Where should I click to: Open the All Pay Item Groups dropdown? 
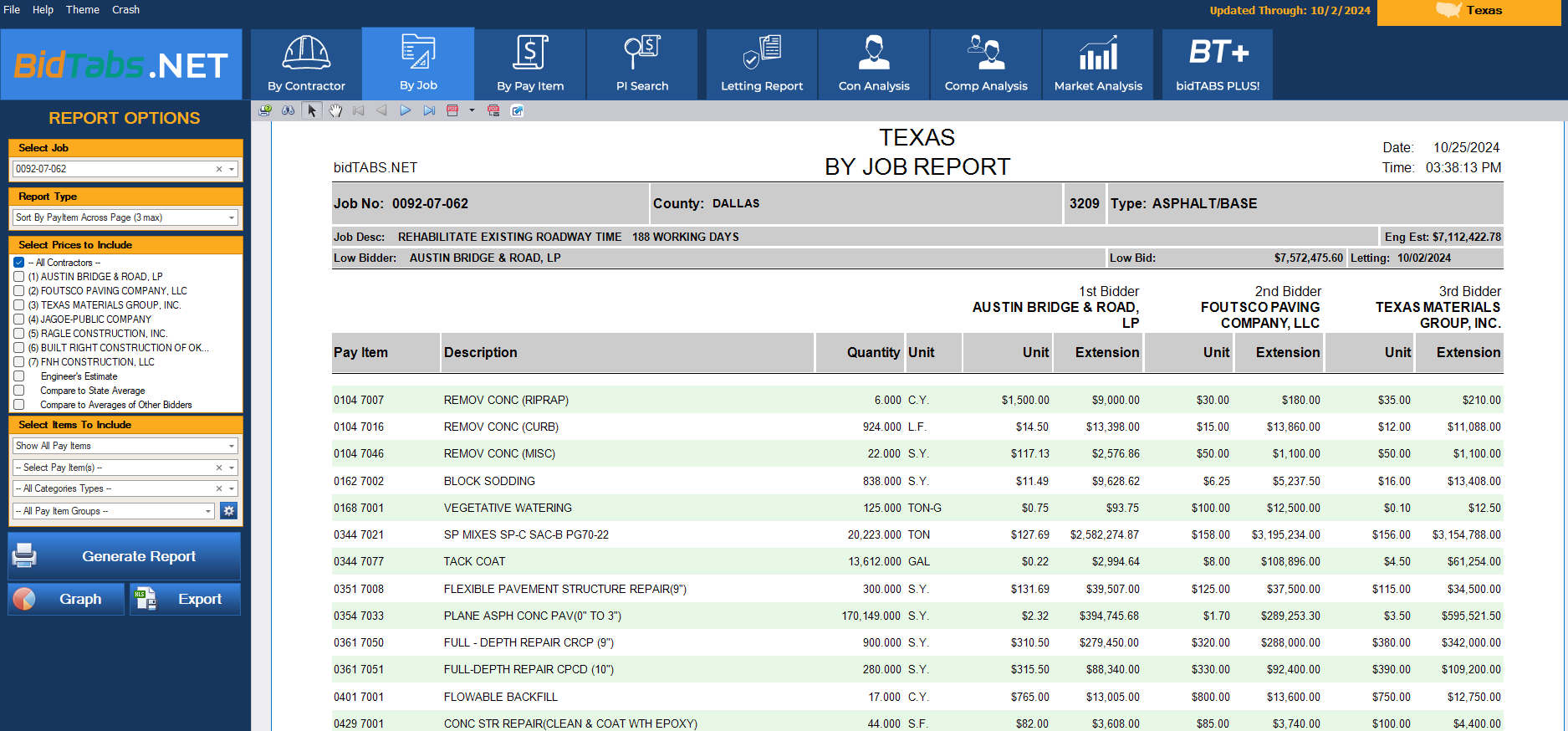114,511
